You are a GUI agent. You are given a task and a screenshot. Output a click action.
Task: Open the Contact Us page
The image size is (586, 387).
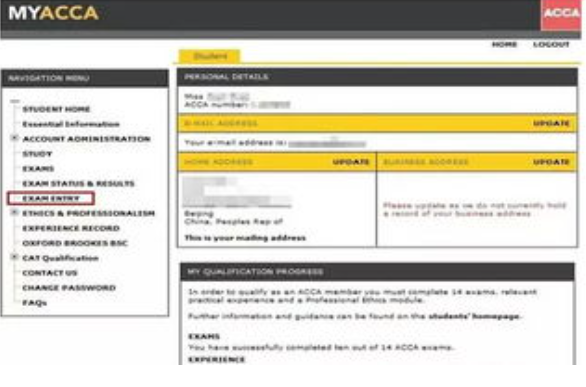(50, 273)
